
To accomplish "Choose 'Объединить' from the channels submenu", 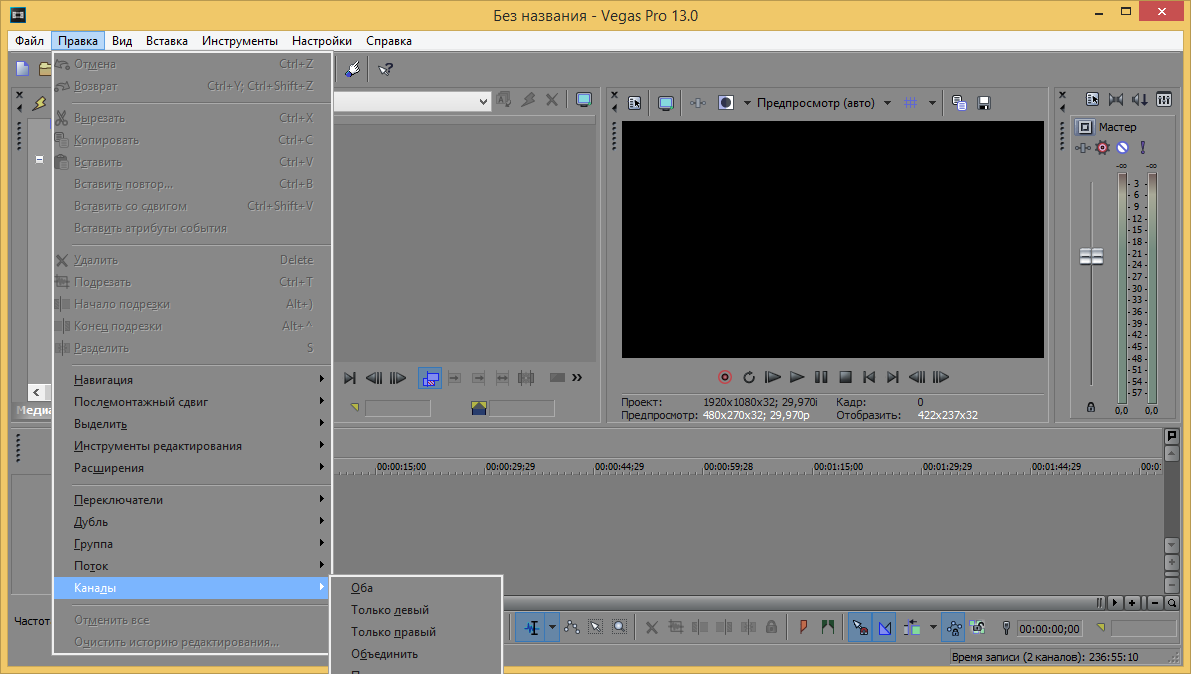I will [x=385, y=654].
